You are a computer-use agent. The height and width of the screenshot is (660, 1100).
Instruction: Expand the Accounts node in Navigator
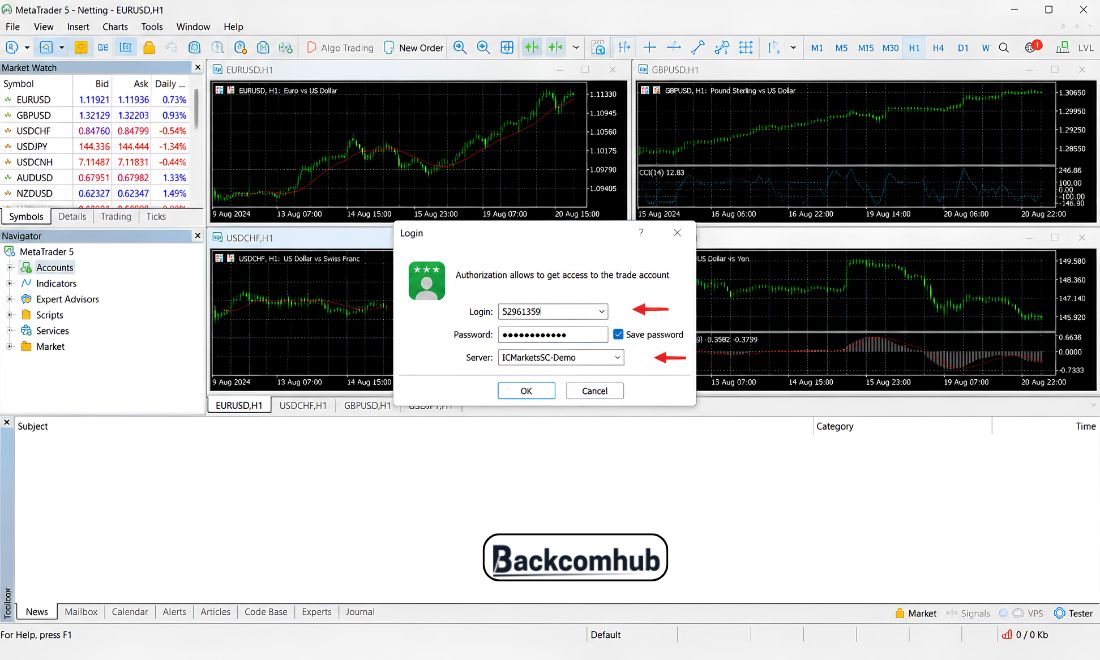(10, 268)
